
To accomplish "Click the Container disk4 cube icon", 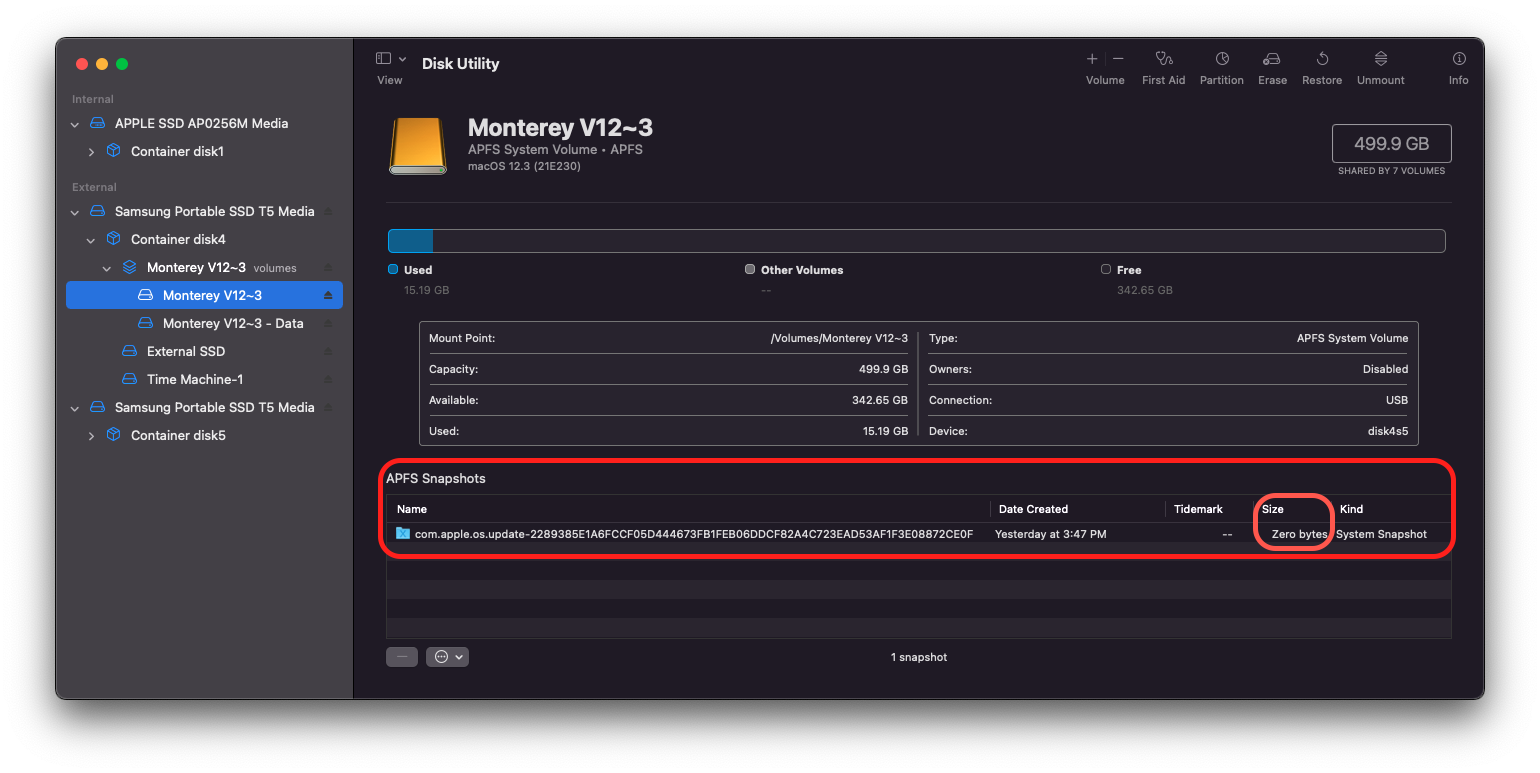I will [x=113, y=240].
